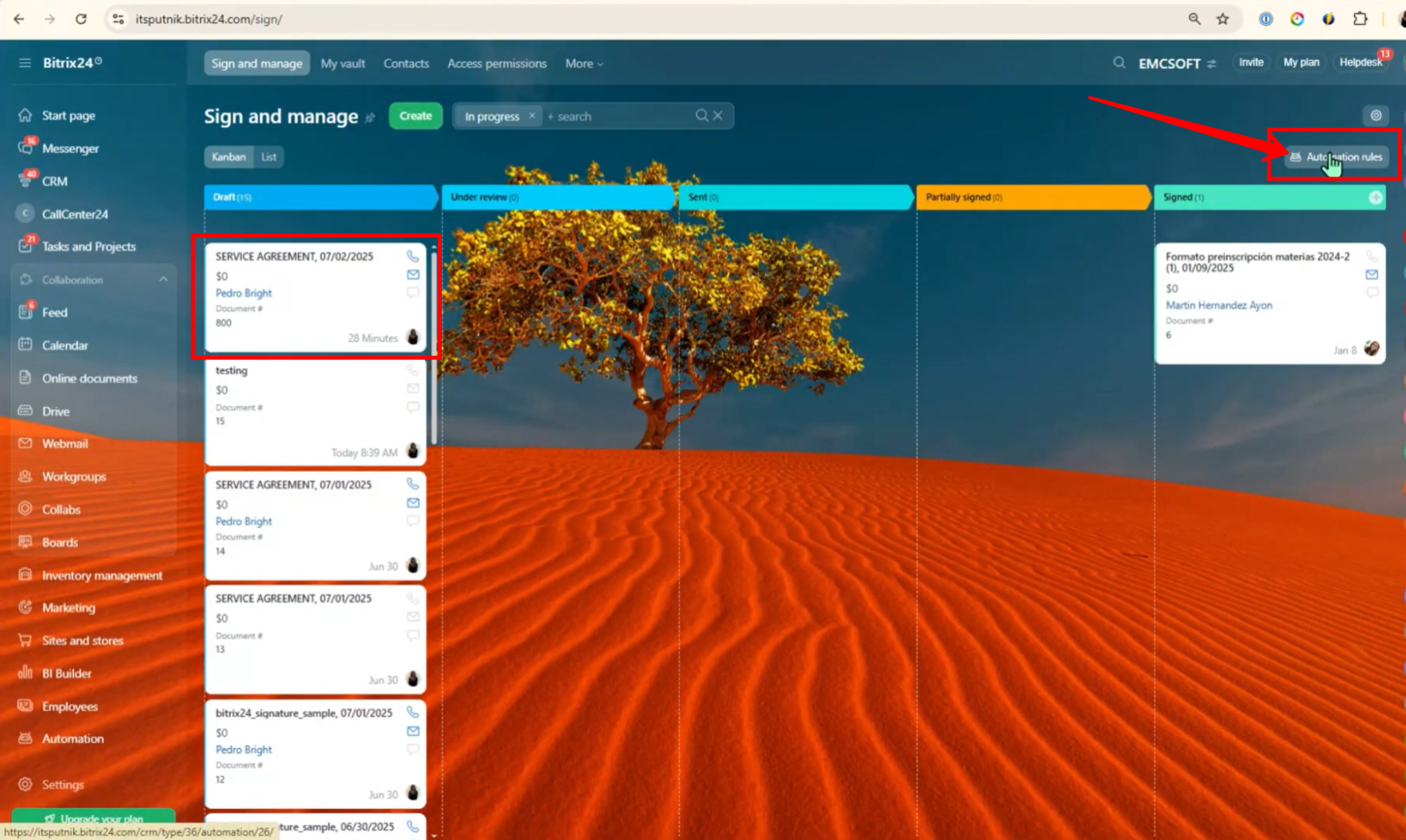
Task: Pin the Sign and manage page
Action: [370, 118]
